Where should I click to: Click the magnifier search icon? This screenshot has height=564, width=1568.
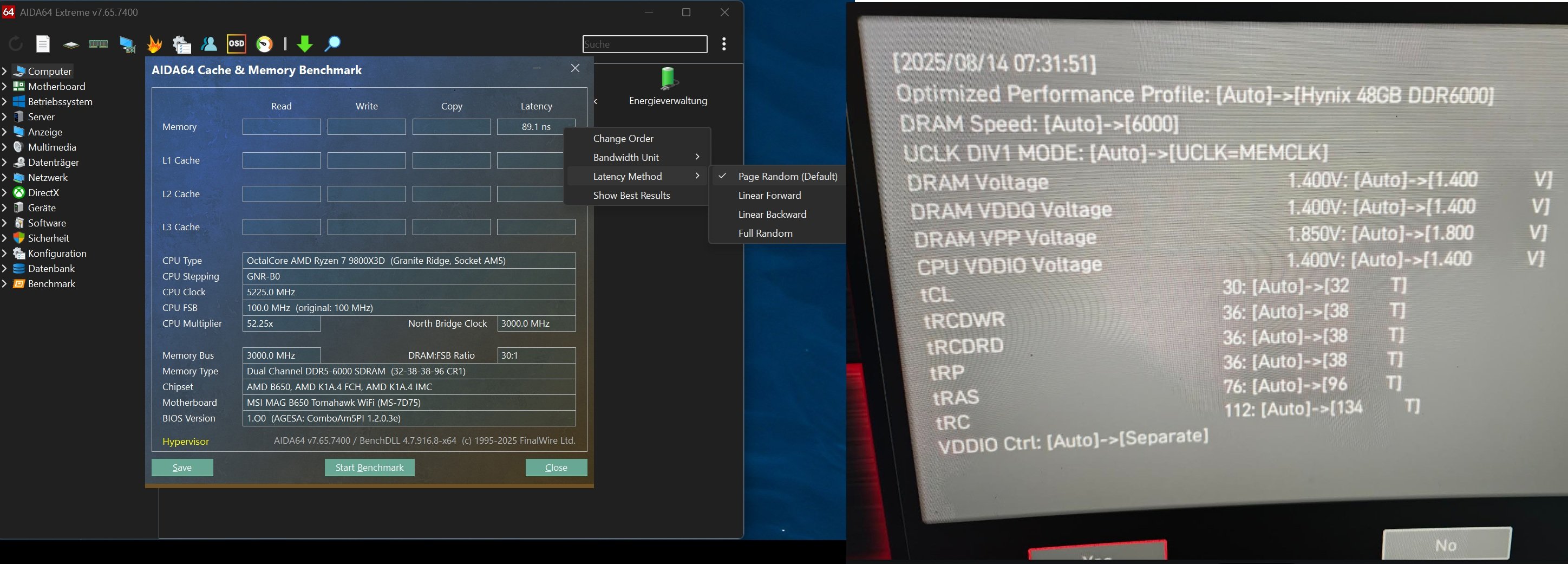pos(332,44)
